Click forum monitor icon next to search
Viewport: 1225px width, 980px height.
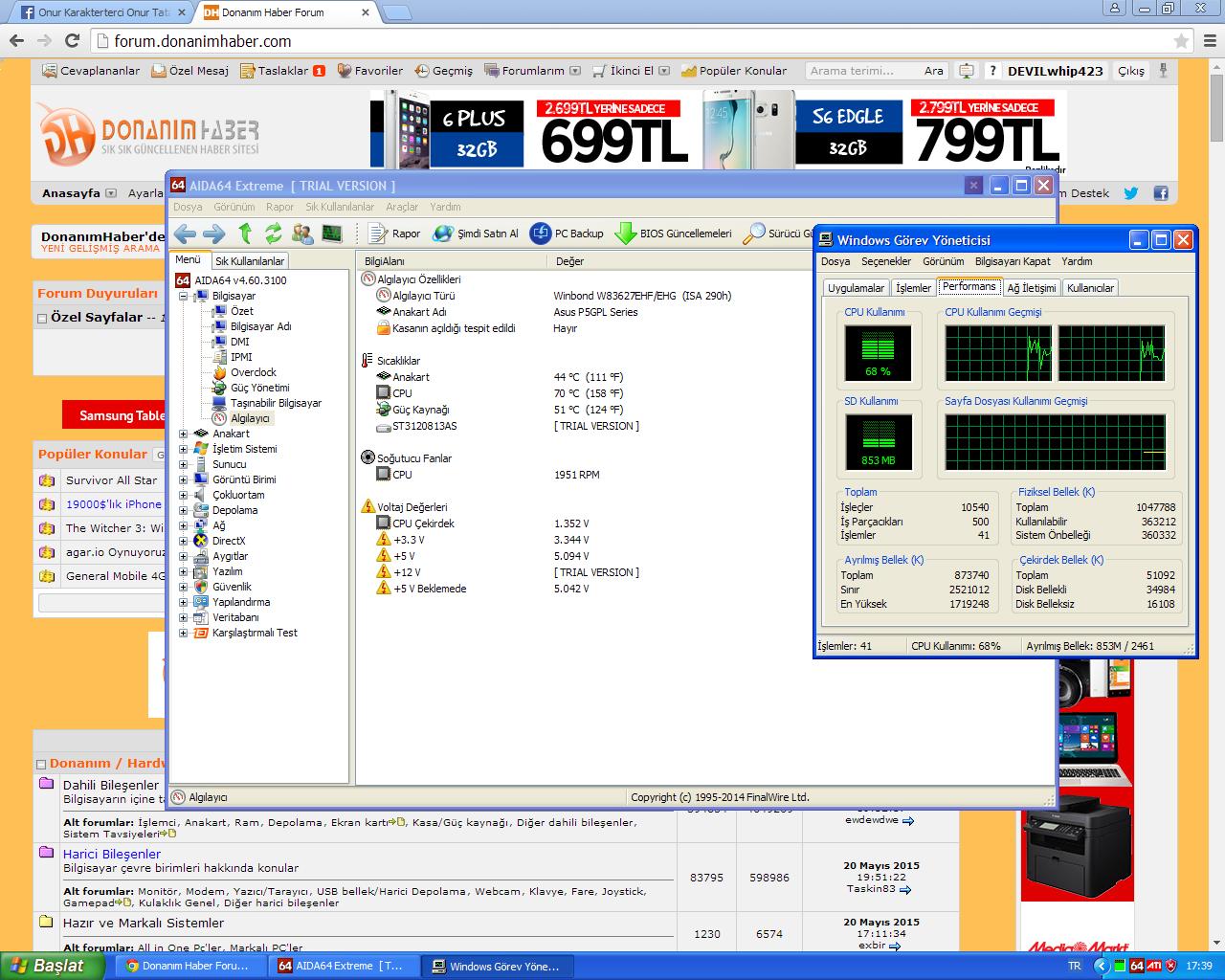(967, 71)
